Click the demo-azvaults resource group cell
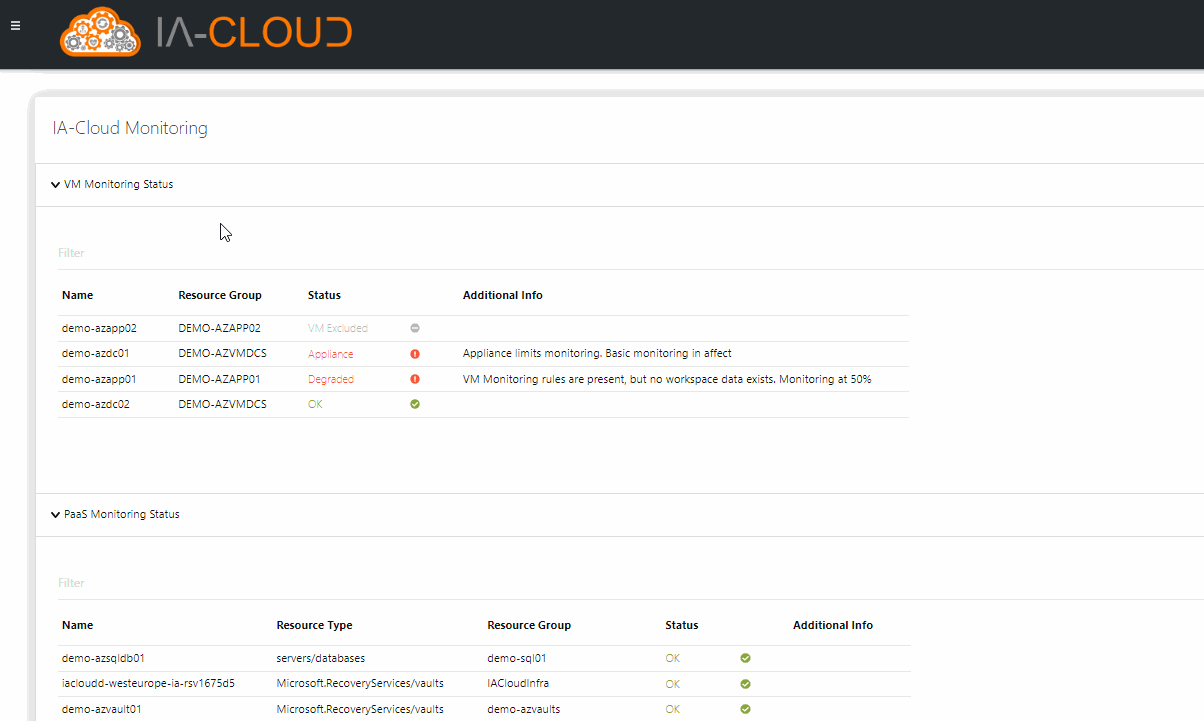The height and width of the screenshot is (721, 1204). pyautogui.click(x=523, y=709)
